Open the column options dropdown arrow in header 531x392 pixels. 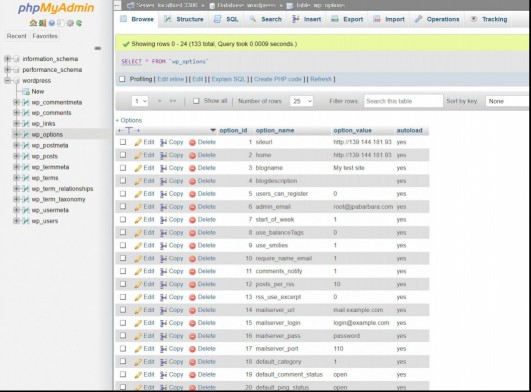[213, 130]
